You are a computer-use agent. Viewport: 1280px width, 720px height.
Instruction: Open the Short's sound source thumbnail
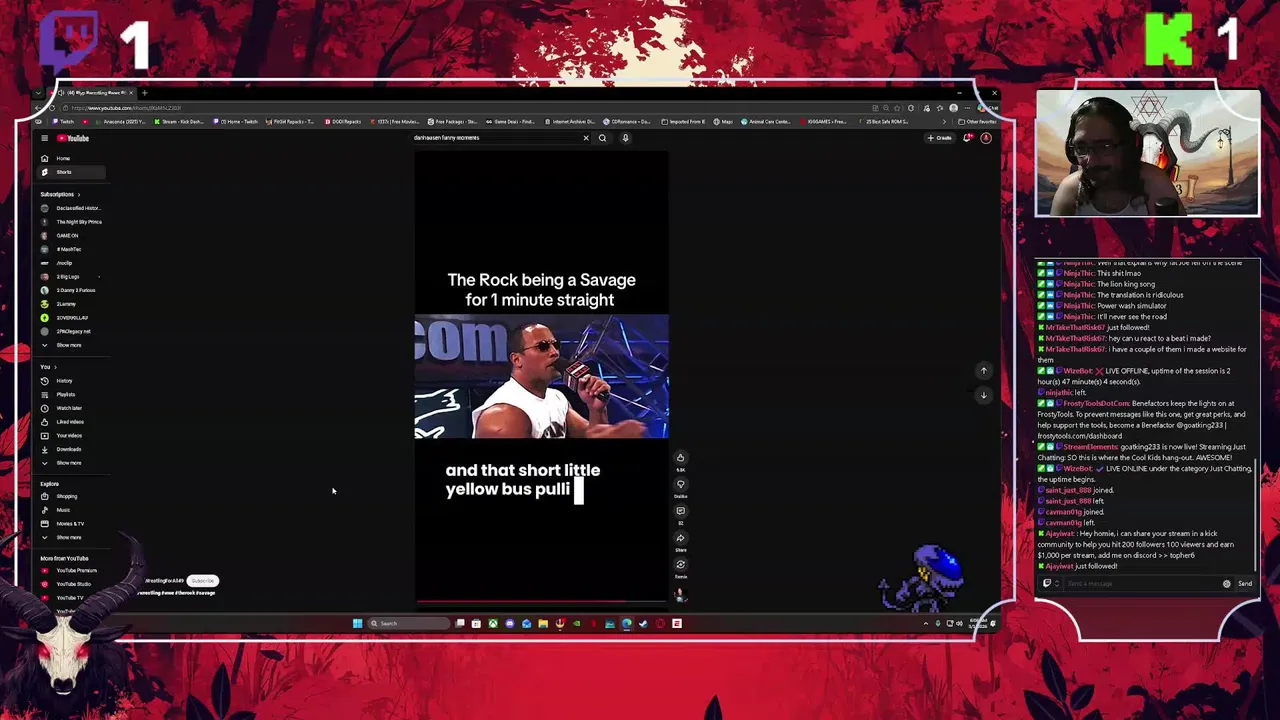coord(680,594)
